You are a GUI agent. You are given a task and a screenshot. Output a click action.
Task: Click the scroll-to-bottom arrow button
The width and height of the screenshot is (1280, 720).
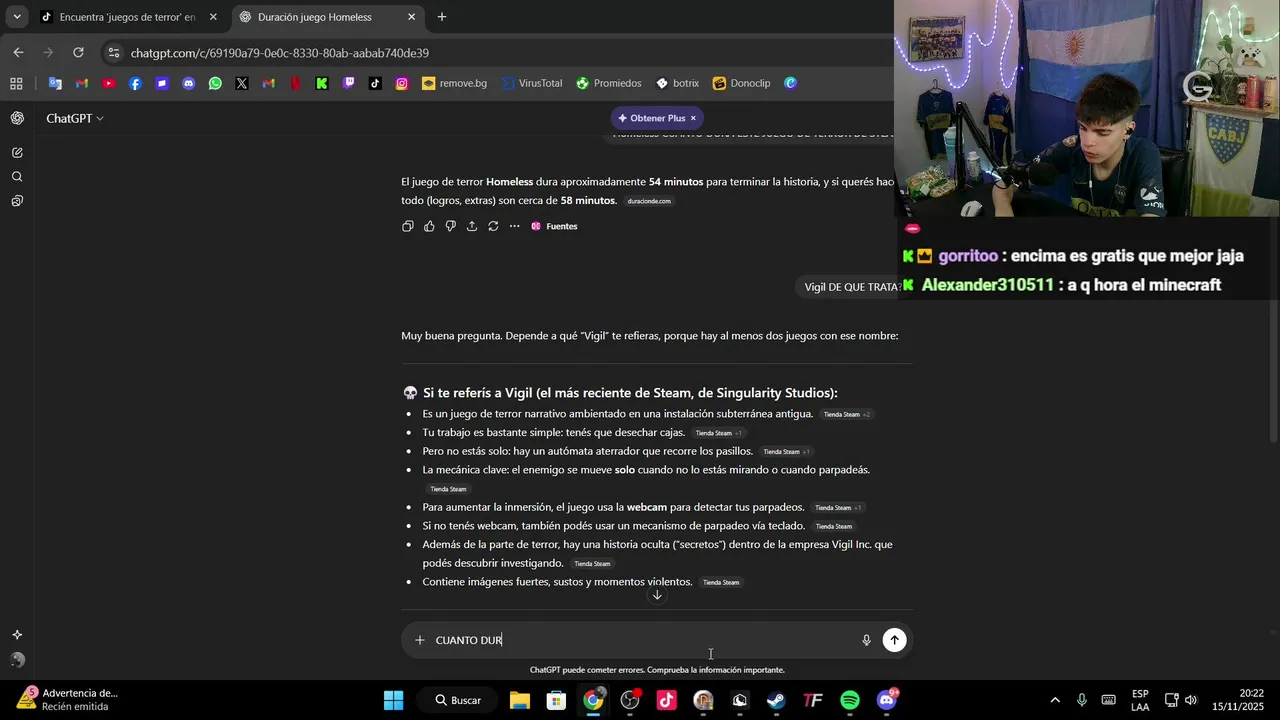(x=657, y=595)
